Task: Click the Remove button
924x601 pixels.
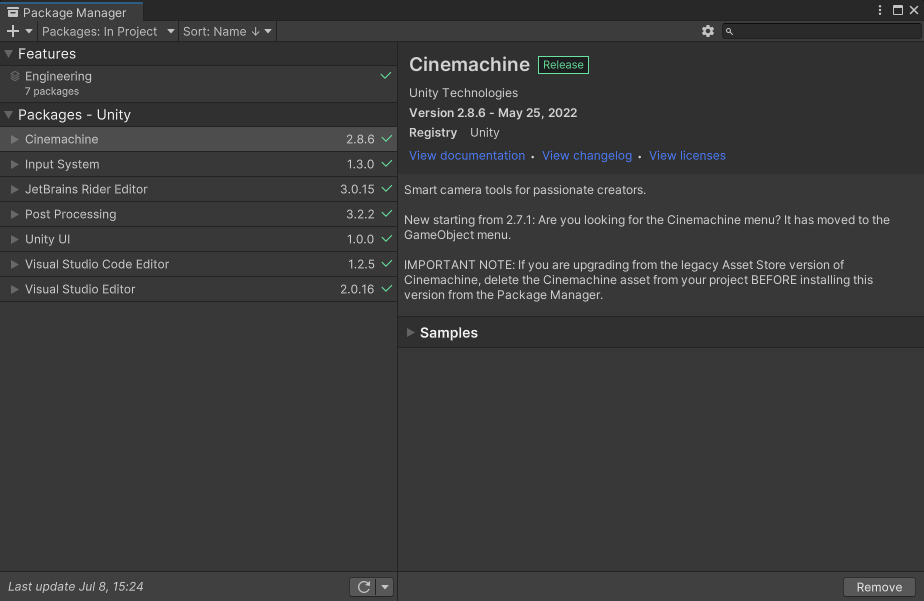Action: [x=879, y=587]
